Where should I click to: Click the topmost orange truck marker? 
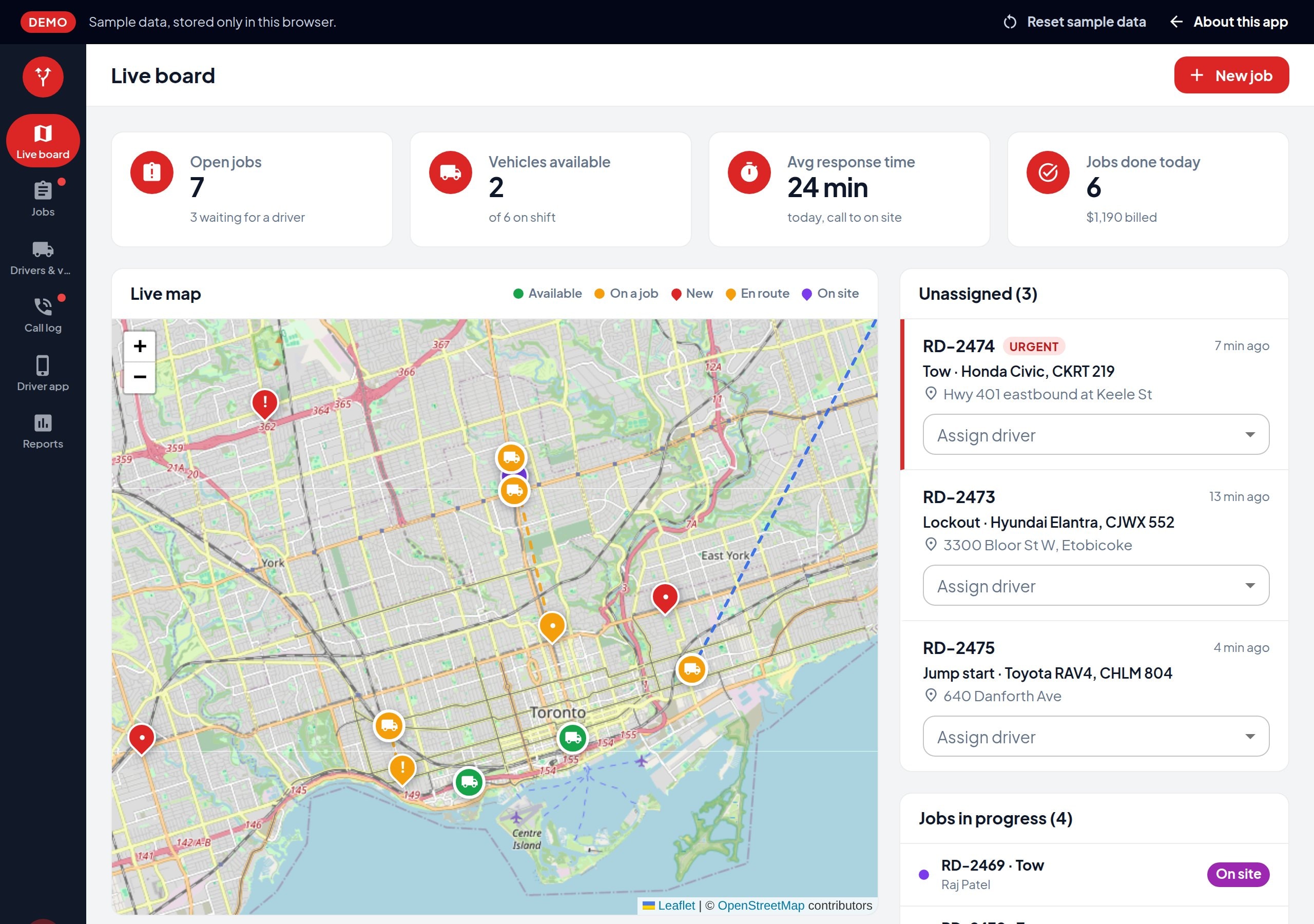tap(511, 457)
